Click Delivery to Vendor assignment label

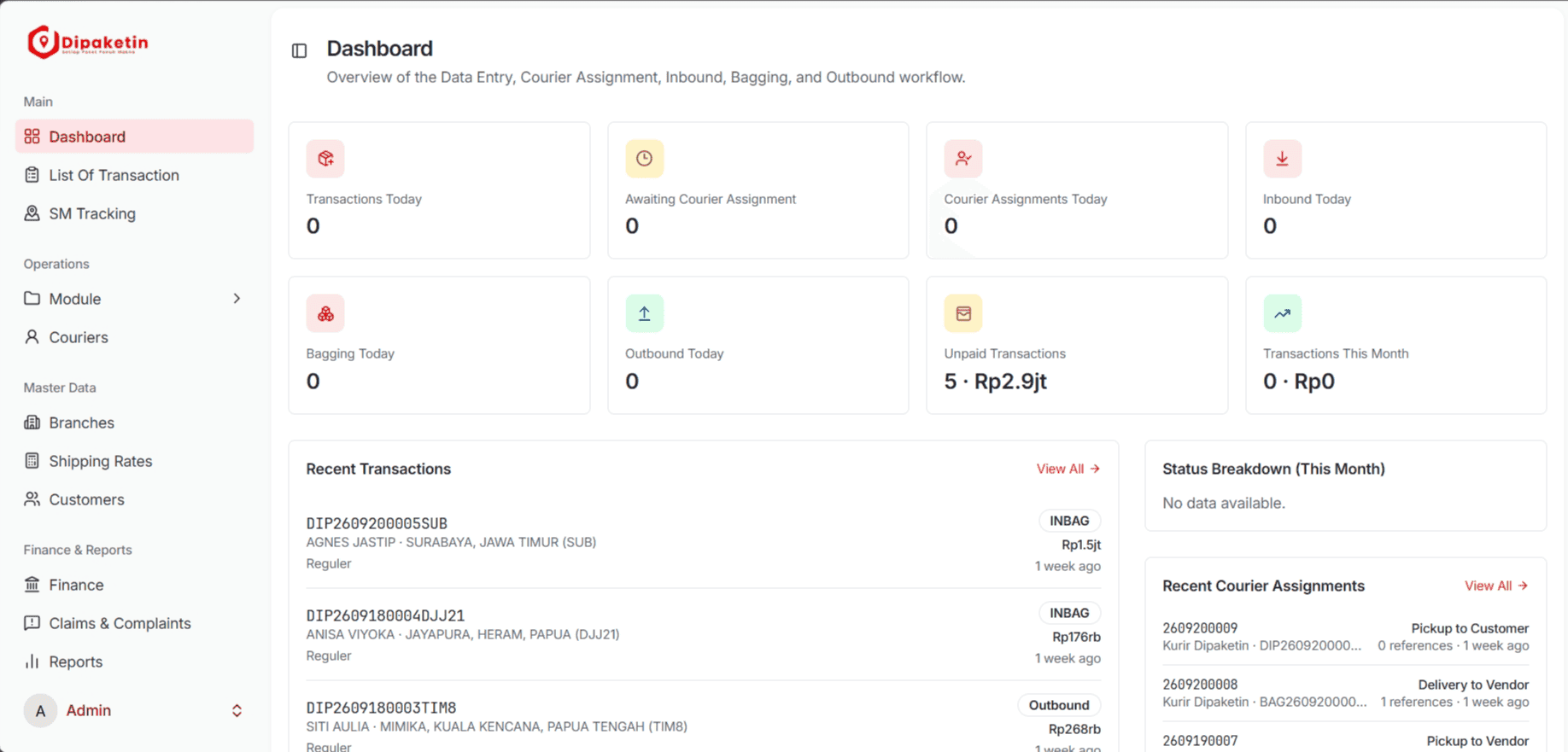[x=1473, y=685]
